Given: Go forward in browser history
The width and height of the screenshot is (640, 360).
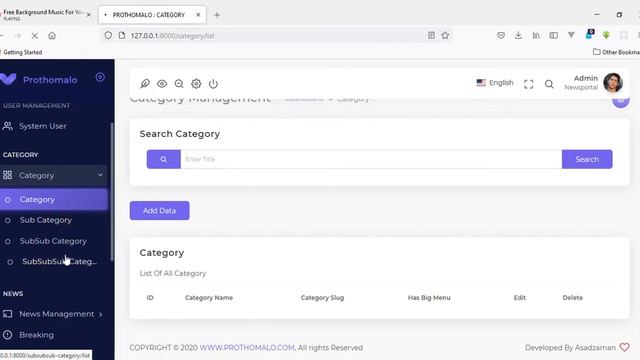Looking at the screenshot, I should point(17,36).
